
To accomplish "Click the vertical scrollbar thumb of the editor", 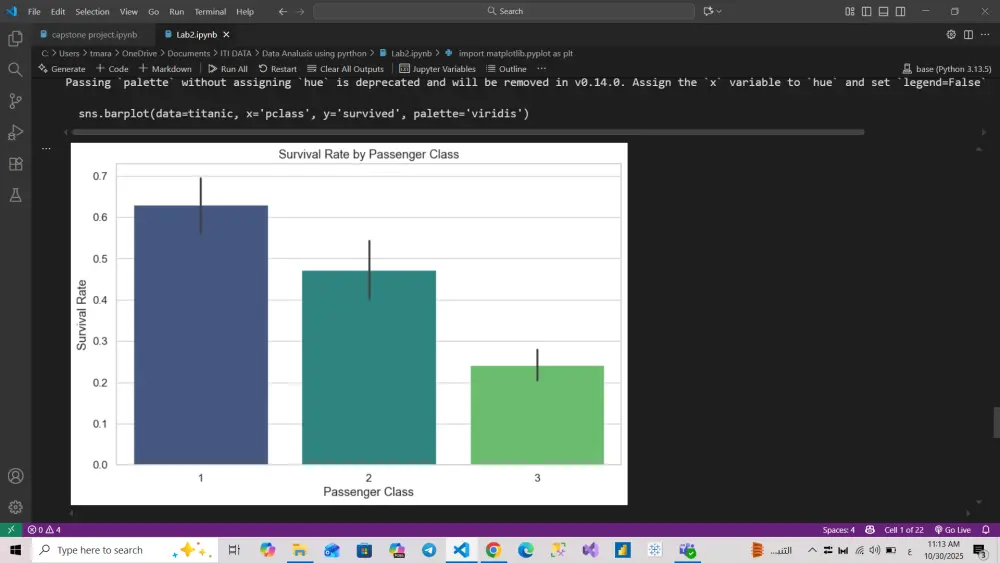I will 996,422.
